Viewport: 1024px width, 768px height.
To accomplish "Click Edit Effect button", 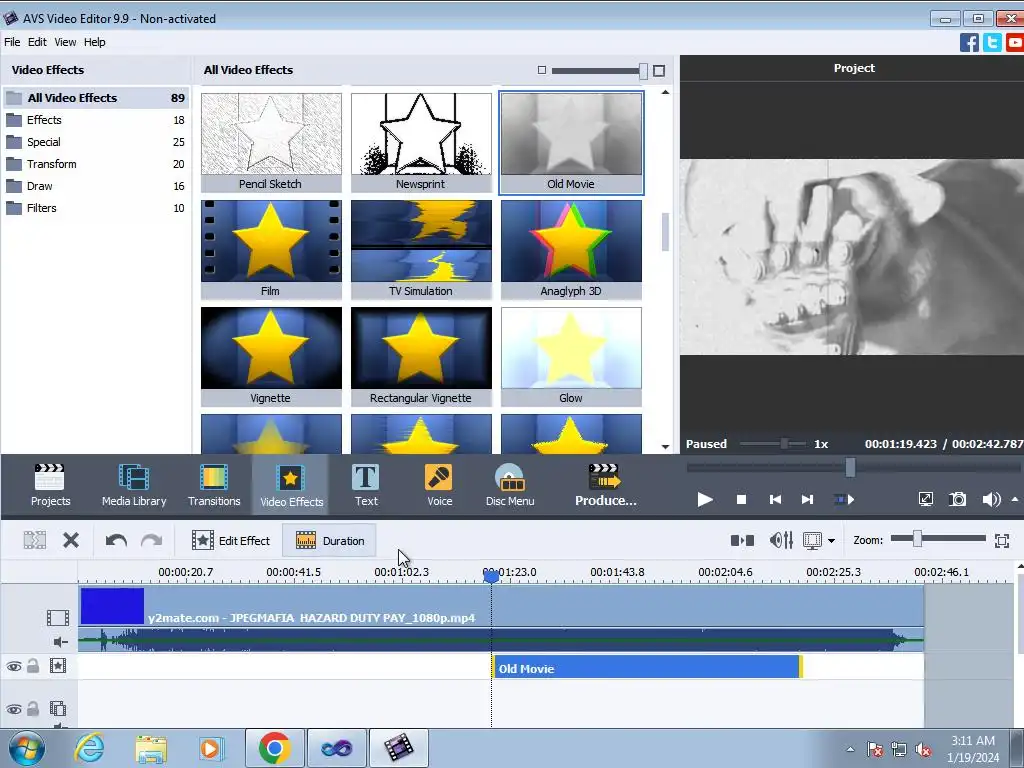I will [x=231, y=540].
